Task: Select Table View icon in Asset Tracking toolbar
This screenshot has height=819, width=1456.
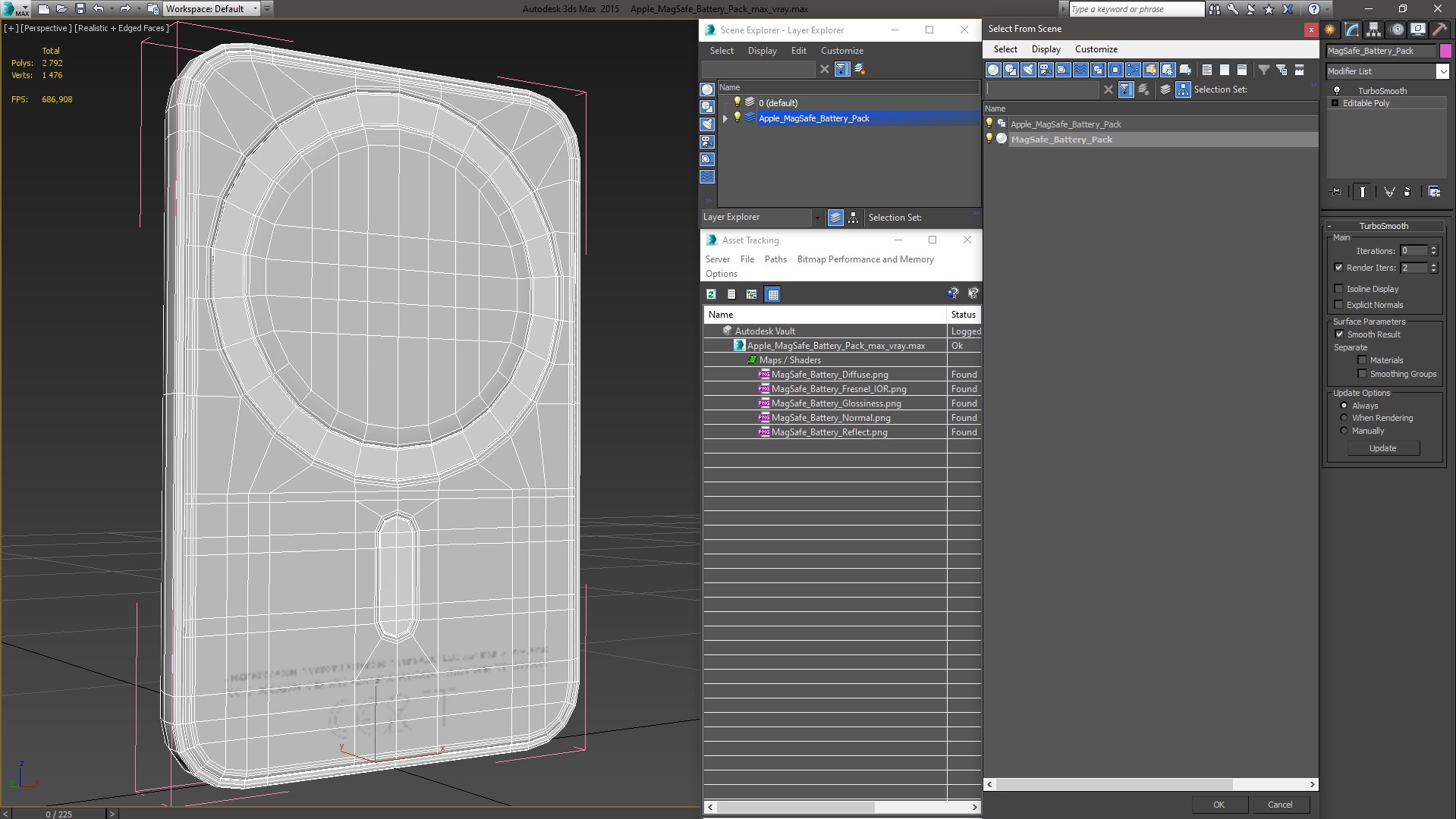Action: coord(772,294)
